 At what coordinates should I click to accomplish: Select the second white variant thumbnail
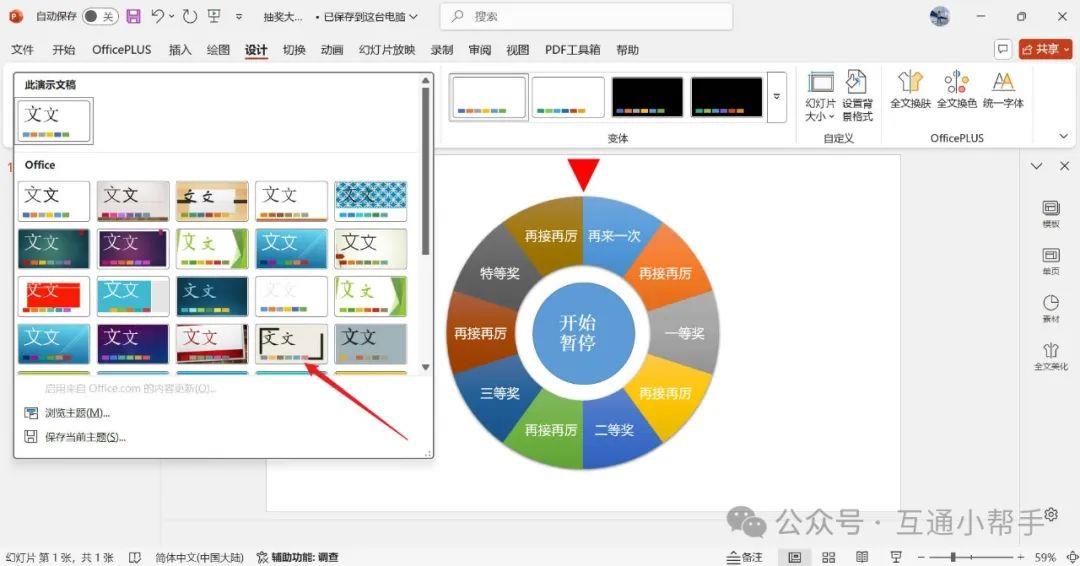coord(568,97)
